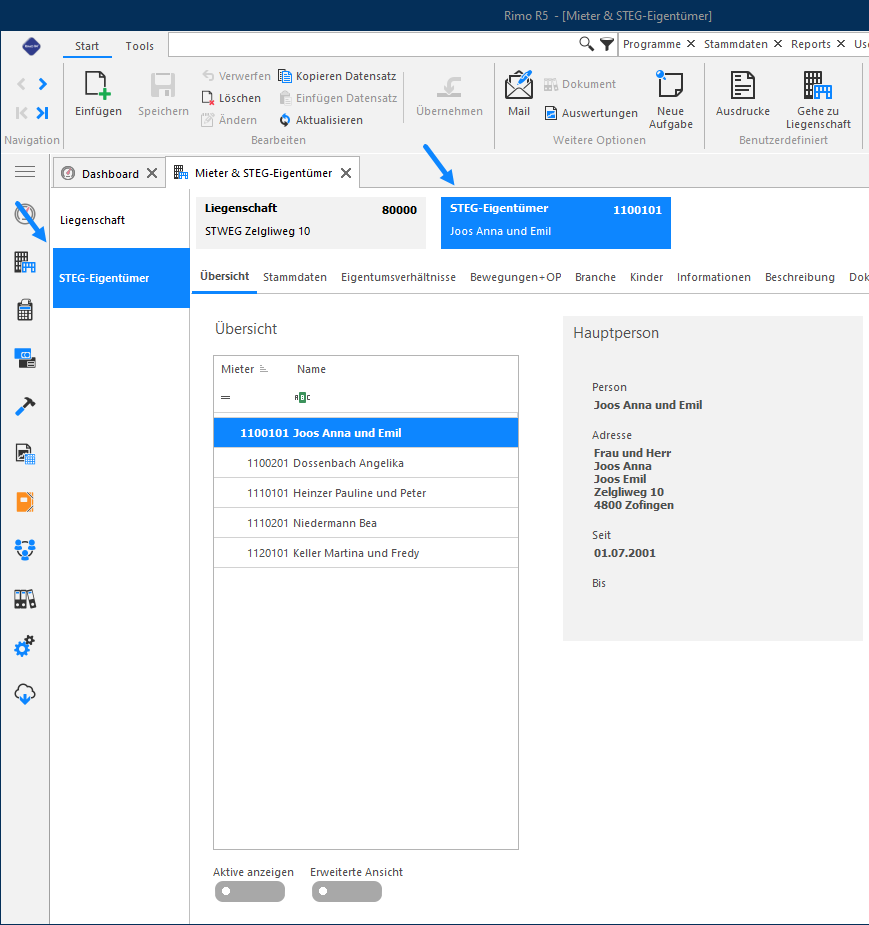Open the Branche tab

pyautogui.click(x=595, y=277)
